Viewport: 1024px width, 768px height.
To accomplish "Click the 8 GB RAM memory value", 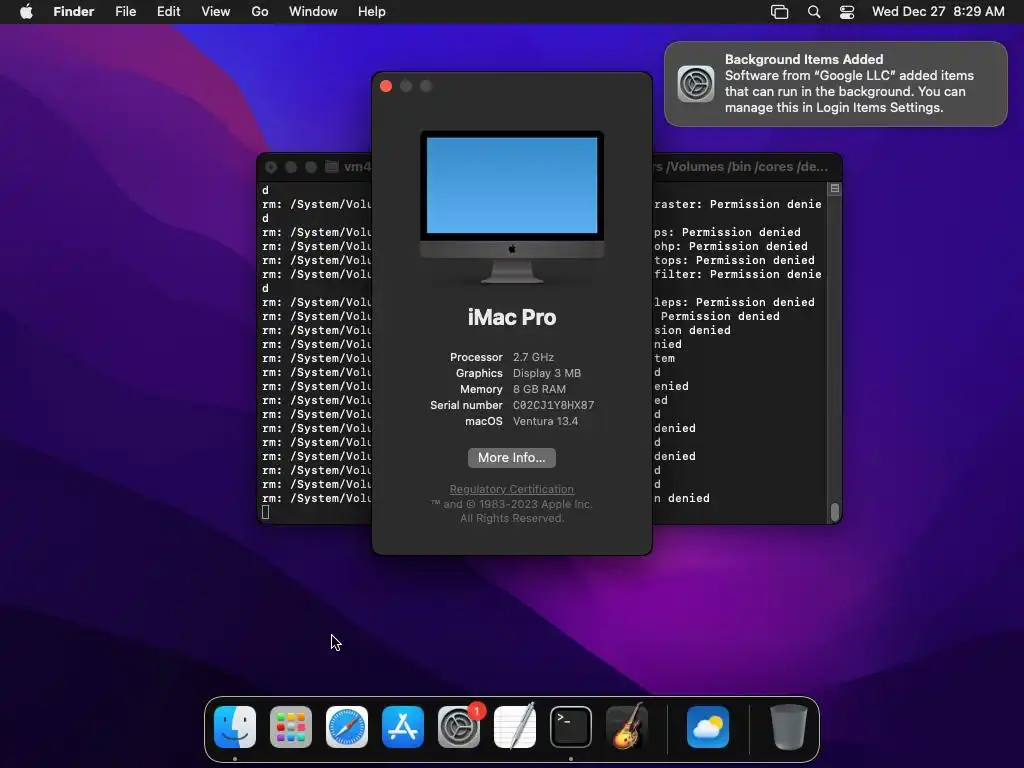I will pos(539,389).
